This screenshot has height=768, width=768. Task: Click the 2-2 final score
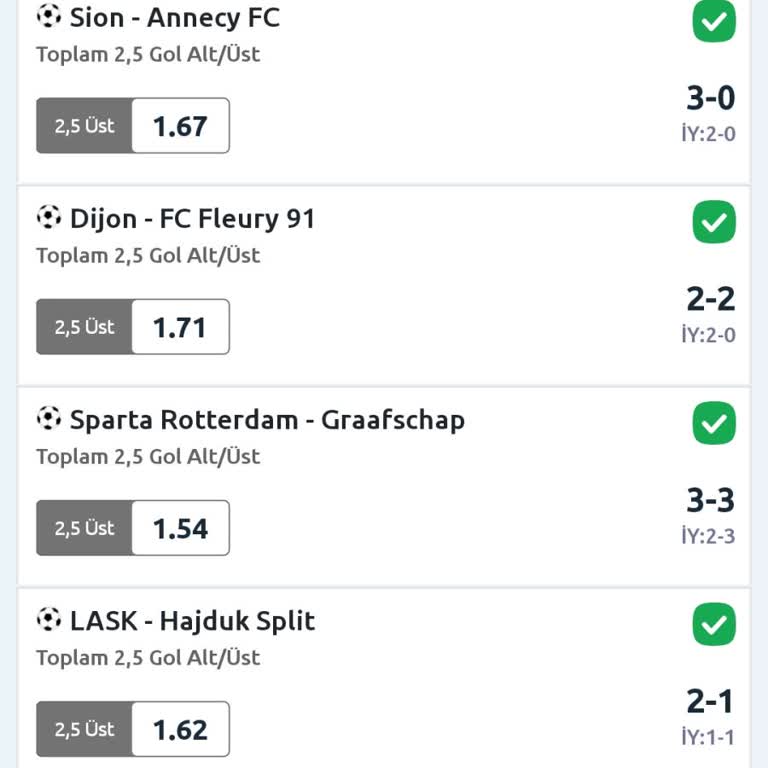(x=710, y=298)
